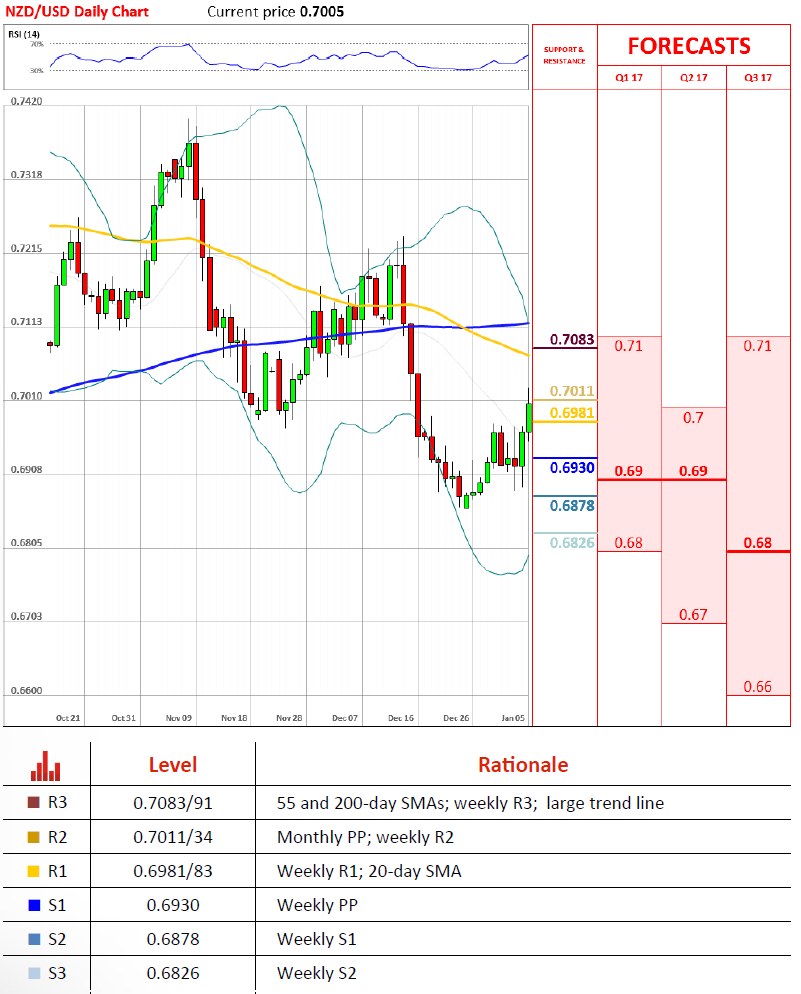Click the Oct 21 date axis label
Image resolution: width=801 pixels, height=994 pixels.
[68, 718]
